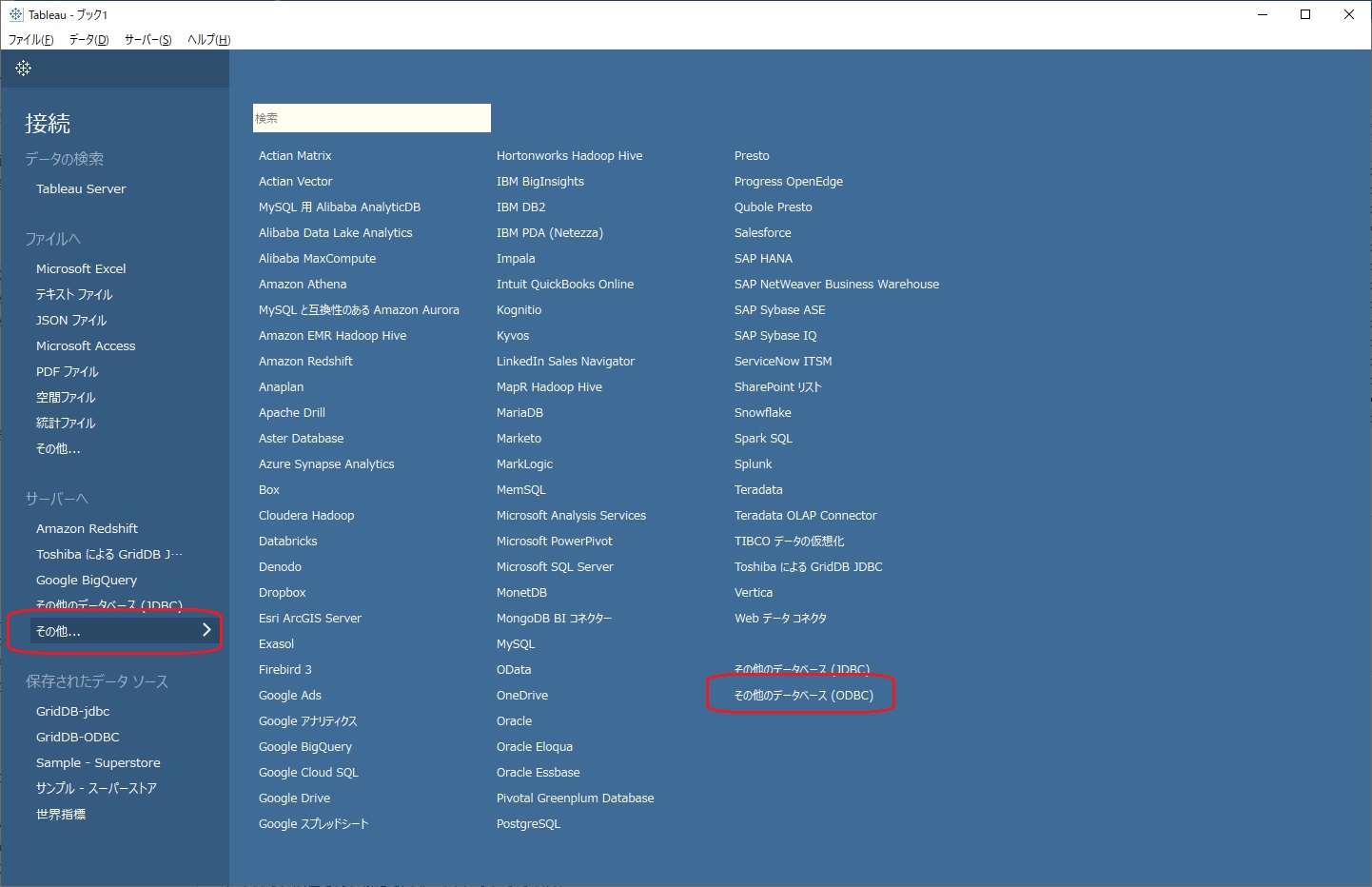Select LinkedIn Sales Navigator connector
1372x887 pixels.
click(x=565, y=362)
